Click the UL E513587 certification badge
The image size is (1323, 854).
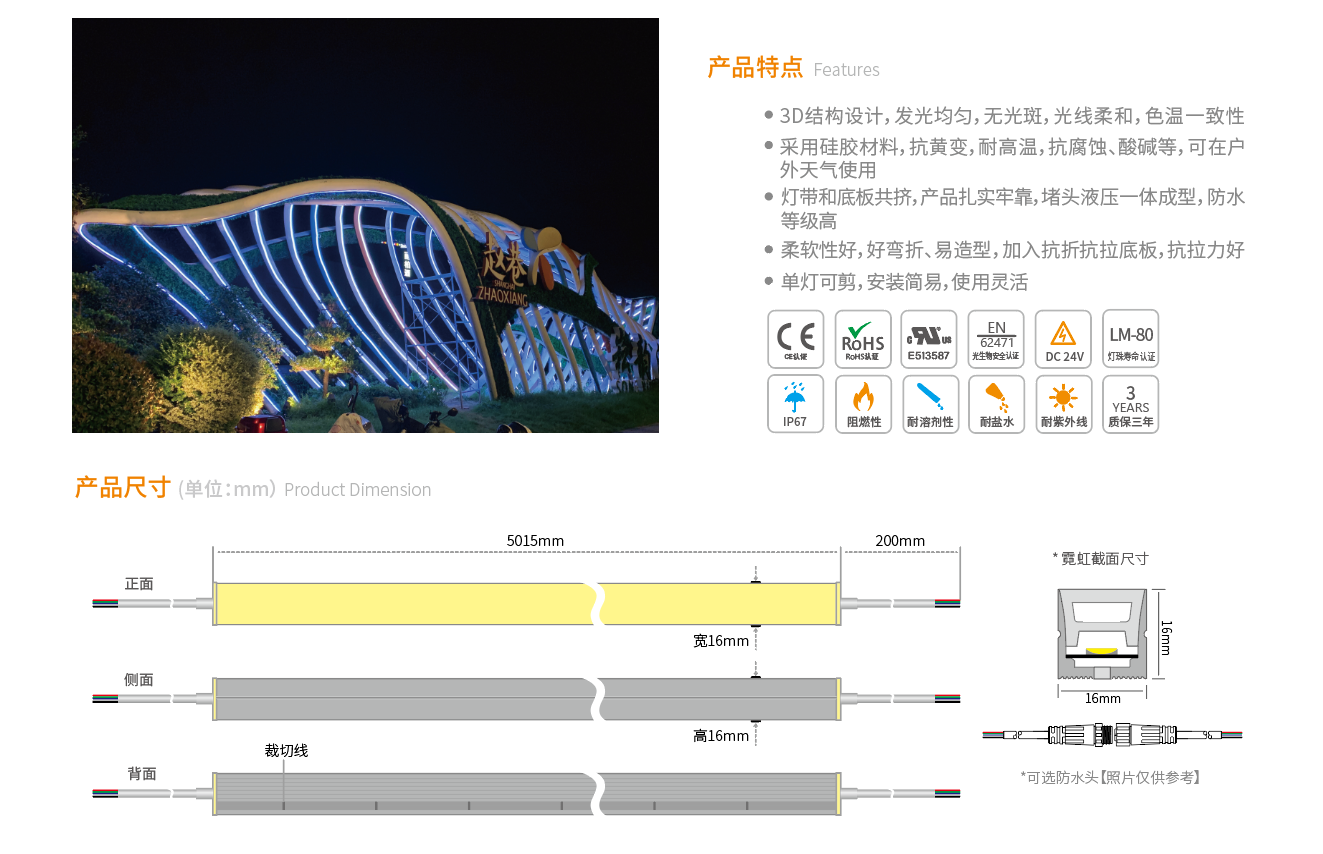929,339
